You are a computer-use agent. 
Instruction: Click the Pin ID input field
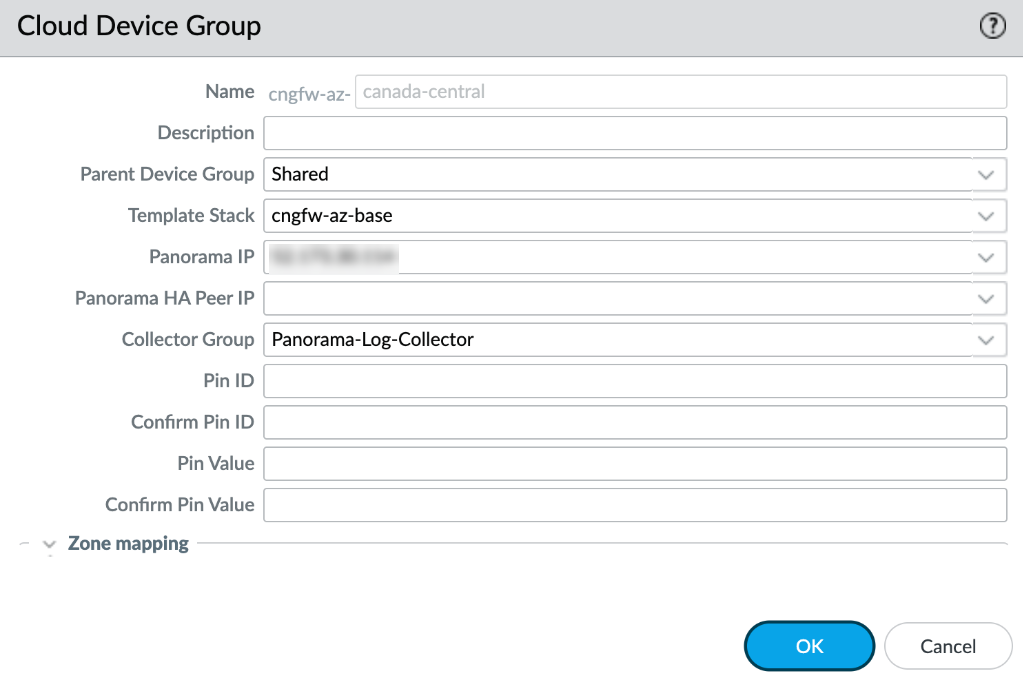[x=635, y=381]
